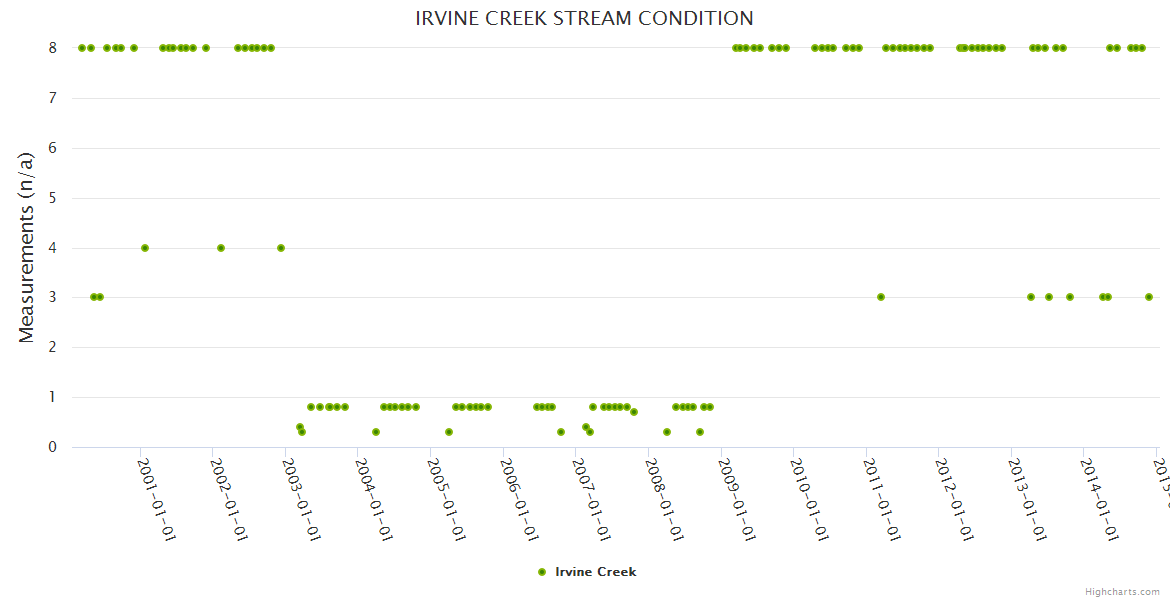This screenshot has width=1170, height=600.
Task: Click the Irvine Creek Stream Condition title
Action: pos(584,19)
